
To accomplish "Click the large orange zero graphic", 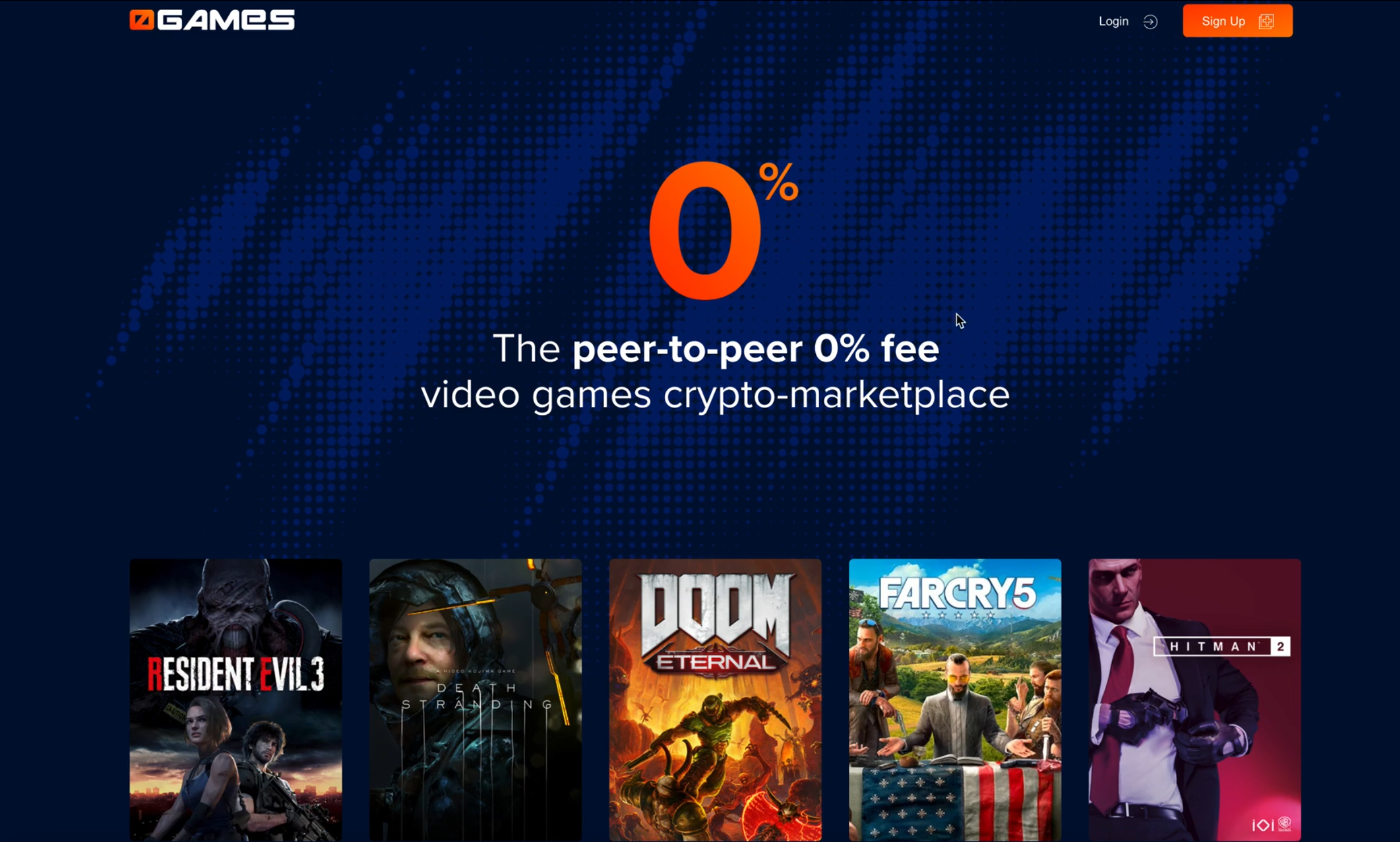I will 705,230.
